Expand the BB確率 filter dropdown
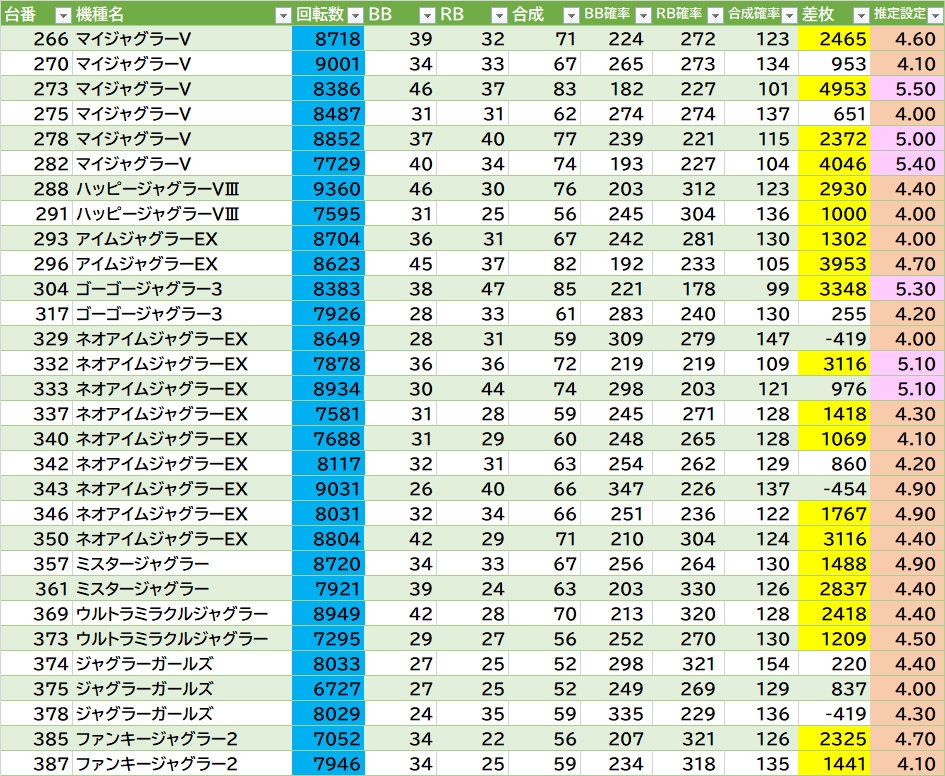This screenshot has height=776, width=945. point(643,15)
